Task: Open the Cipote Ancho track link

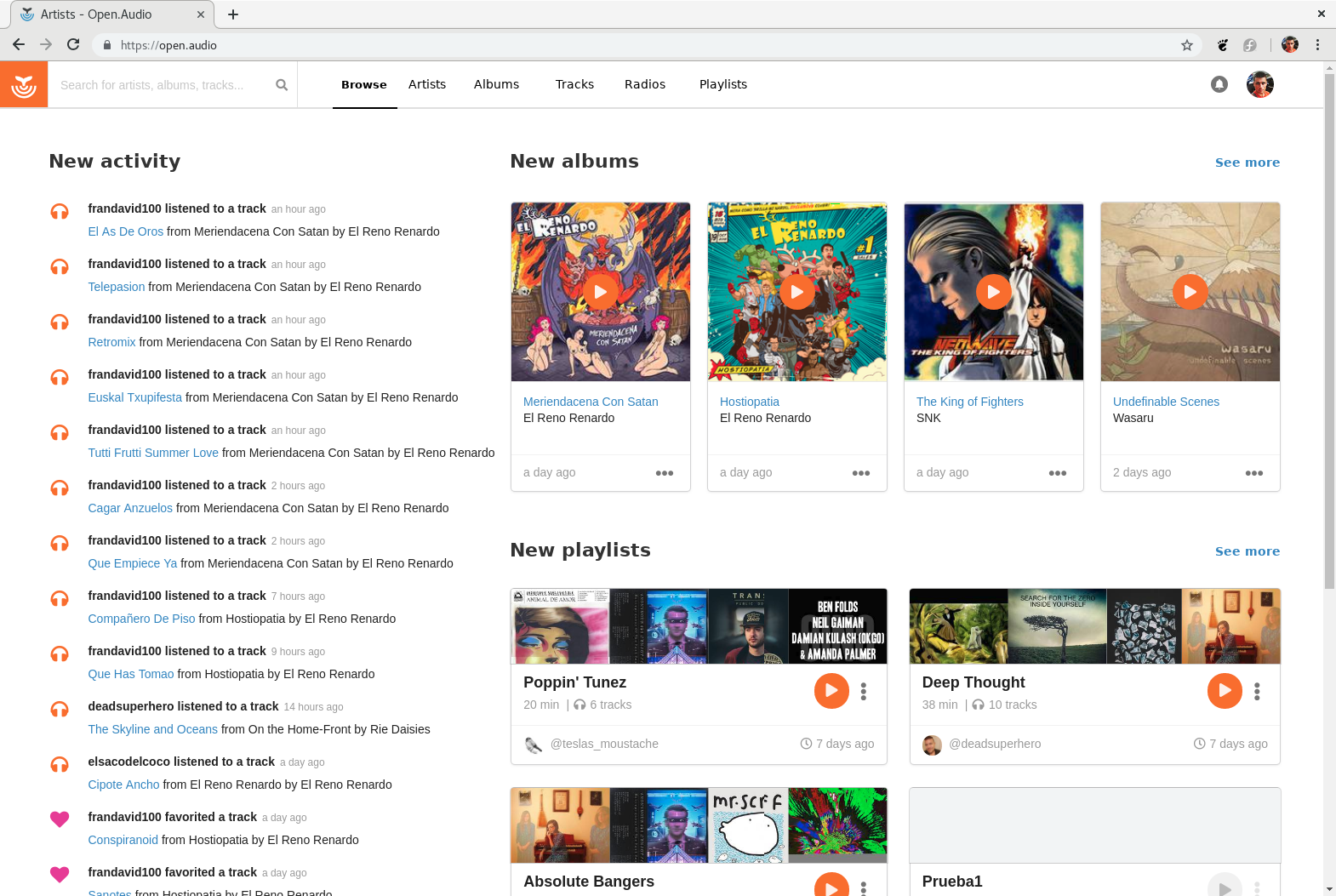Action: click(124, 785)
